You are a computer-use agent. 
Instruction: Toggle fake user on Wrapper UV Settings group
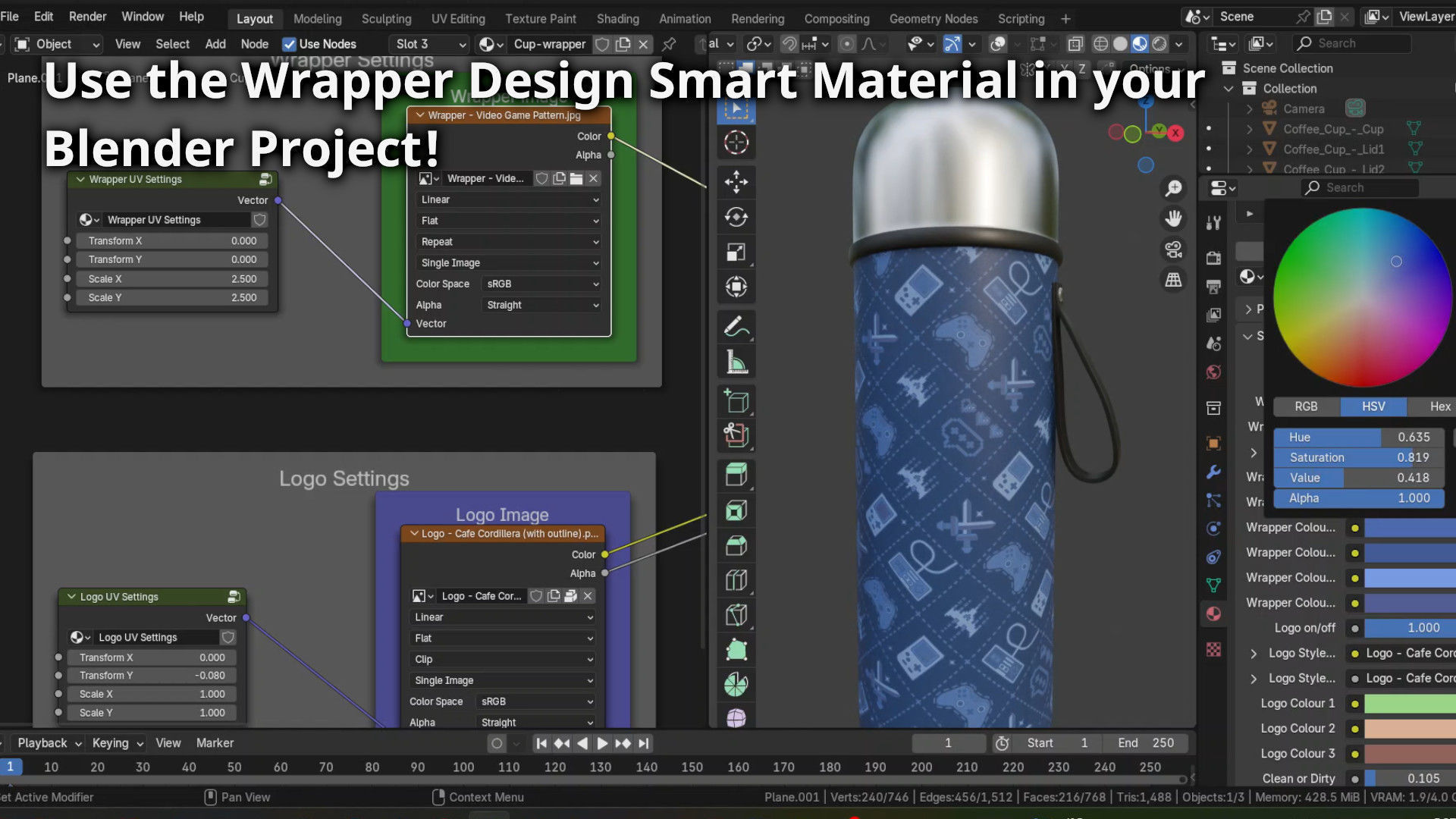259,220
